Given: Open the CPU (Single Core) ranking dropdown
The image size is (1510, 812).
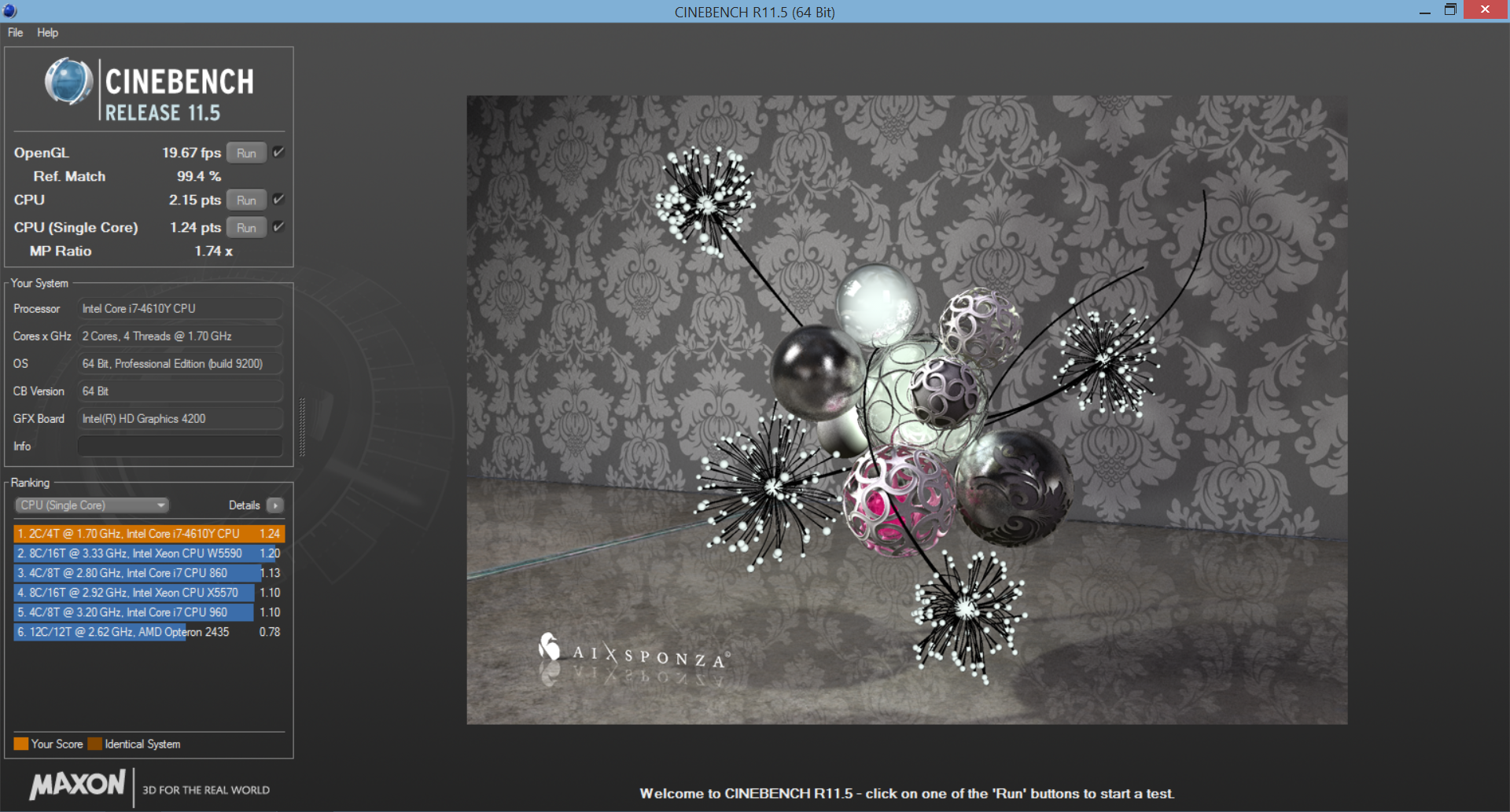Looking at the screenshot, I should click(x=92, y=505).
